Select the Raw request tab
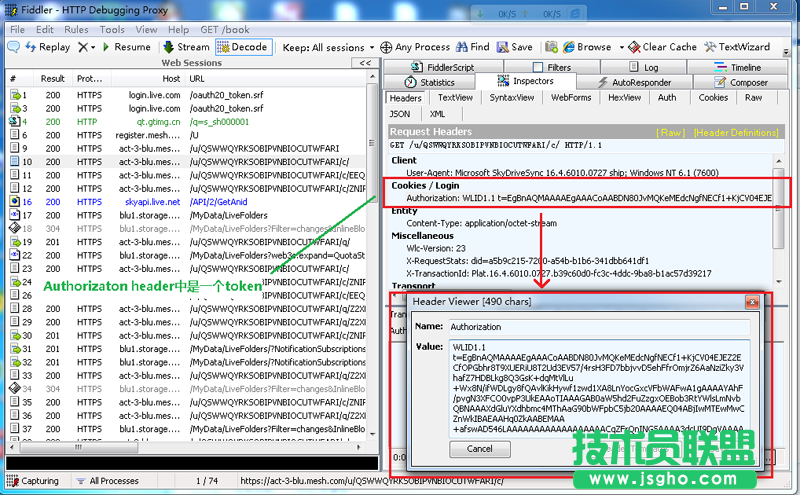The image size is (800, 495). click(x=753, y=98)
